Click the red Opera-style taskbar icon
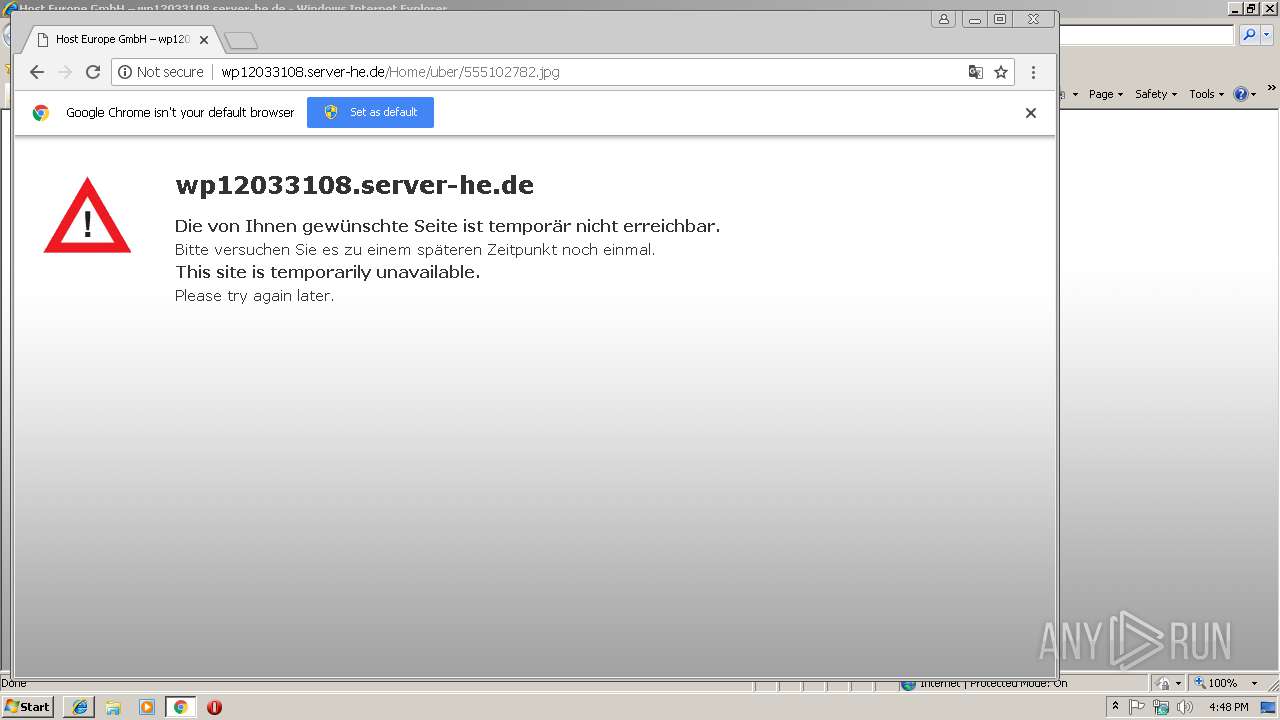 tap(214, 707)
